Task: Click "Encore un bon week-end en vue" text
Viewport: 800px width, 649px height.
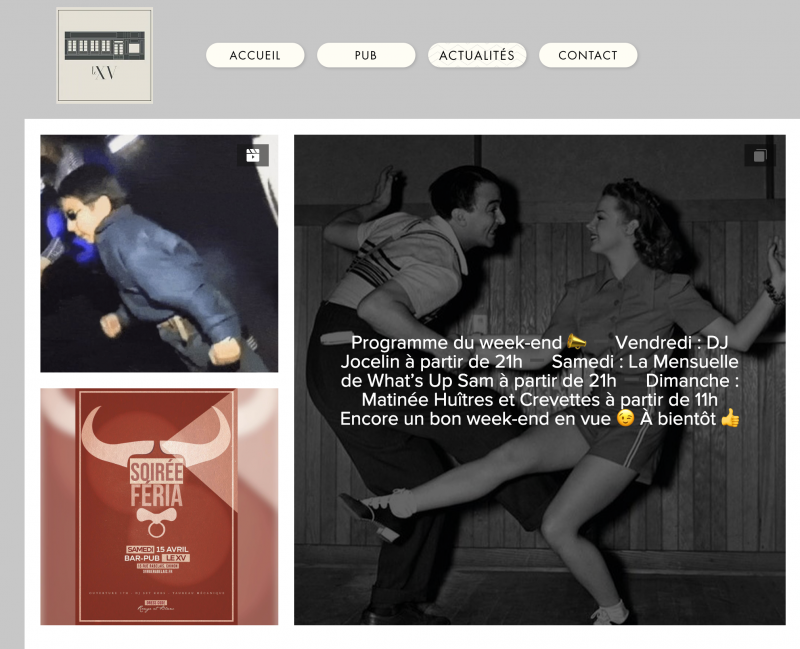Action: click(x=475, y=419)
